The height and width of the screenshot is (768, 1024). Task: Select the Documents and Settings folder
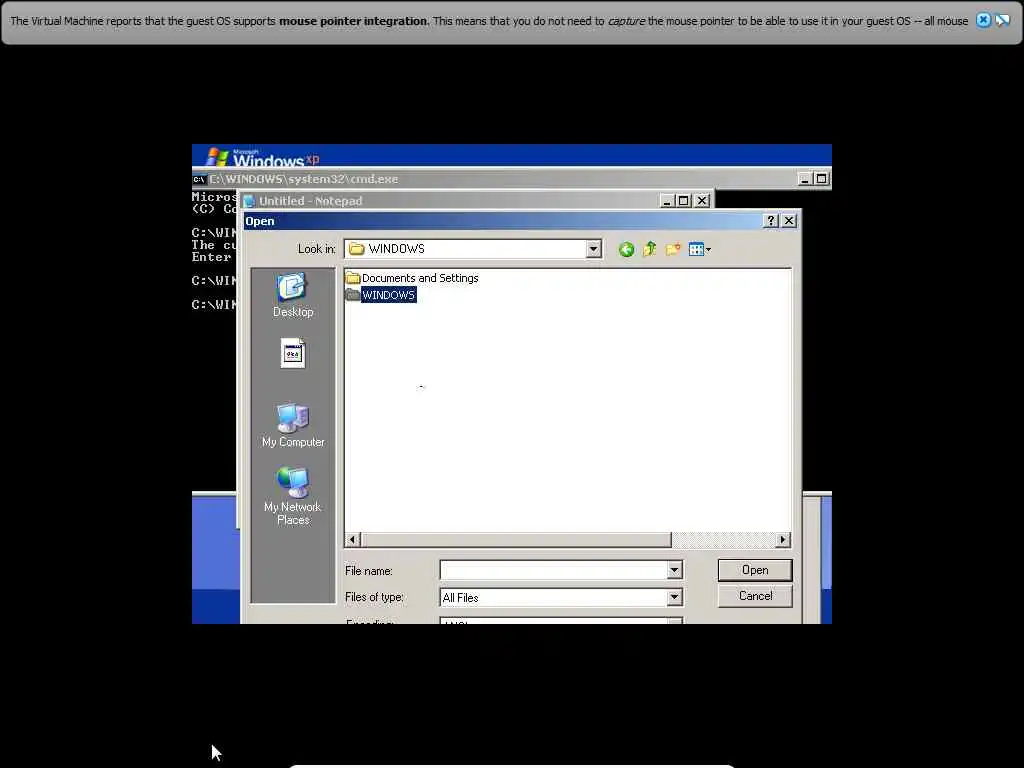(412, 278)
